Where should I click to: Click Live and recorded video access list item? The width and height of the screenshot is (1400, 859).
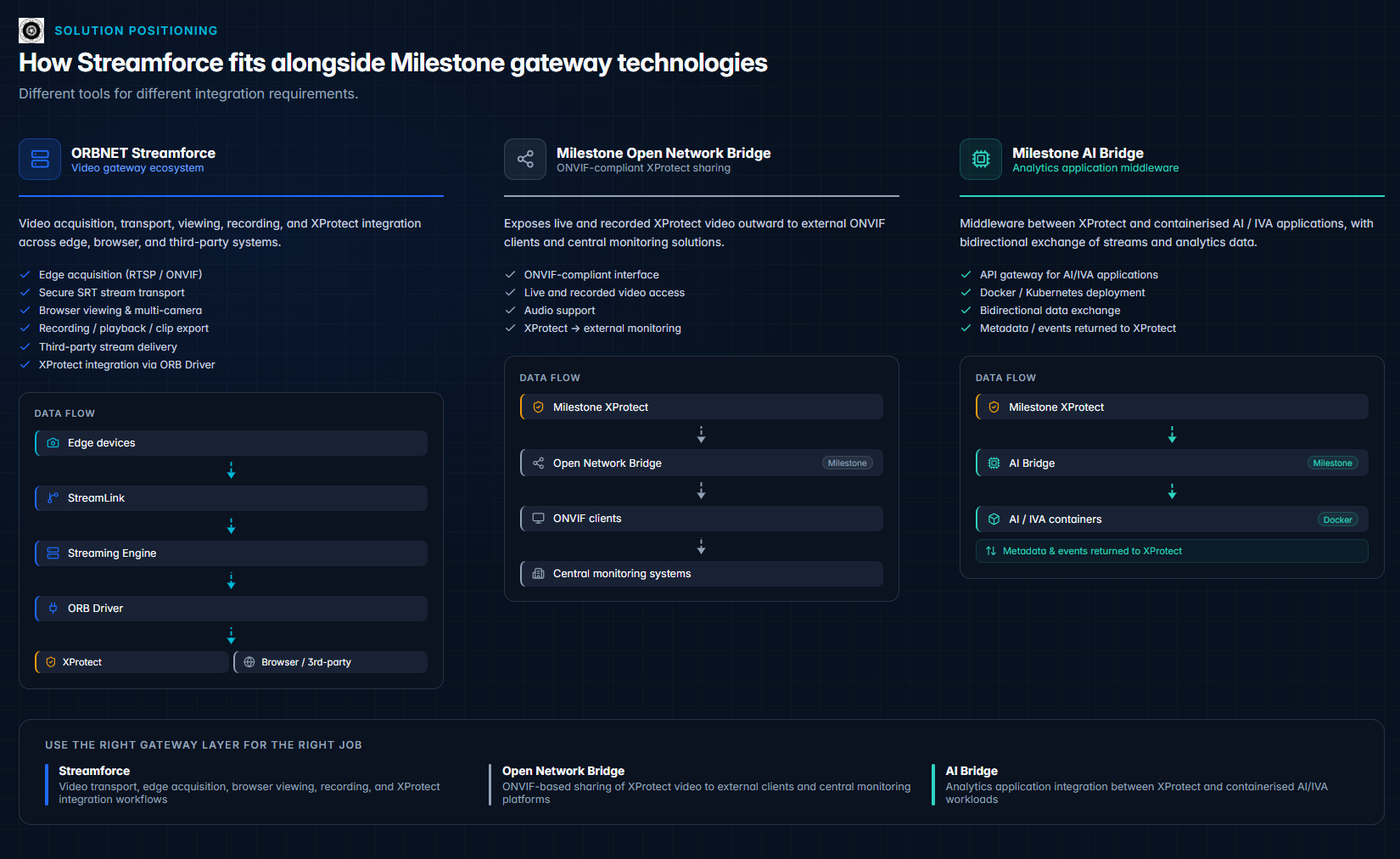(x=604, y=293)
